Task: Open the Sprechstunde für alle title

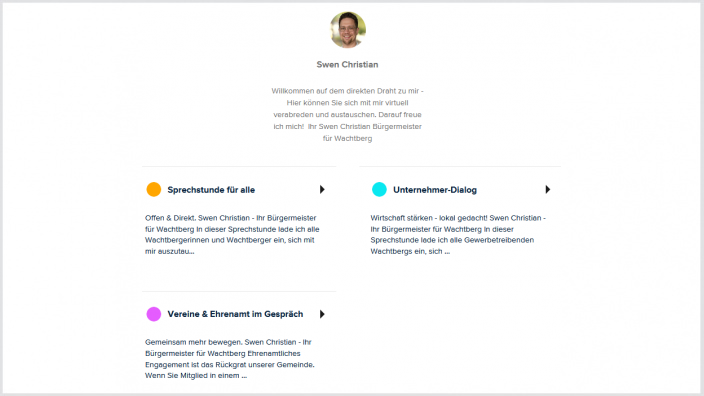Action: [x=211, y=190]
